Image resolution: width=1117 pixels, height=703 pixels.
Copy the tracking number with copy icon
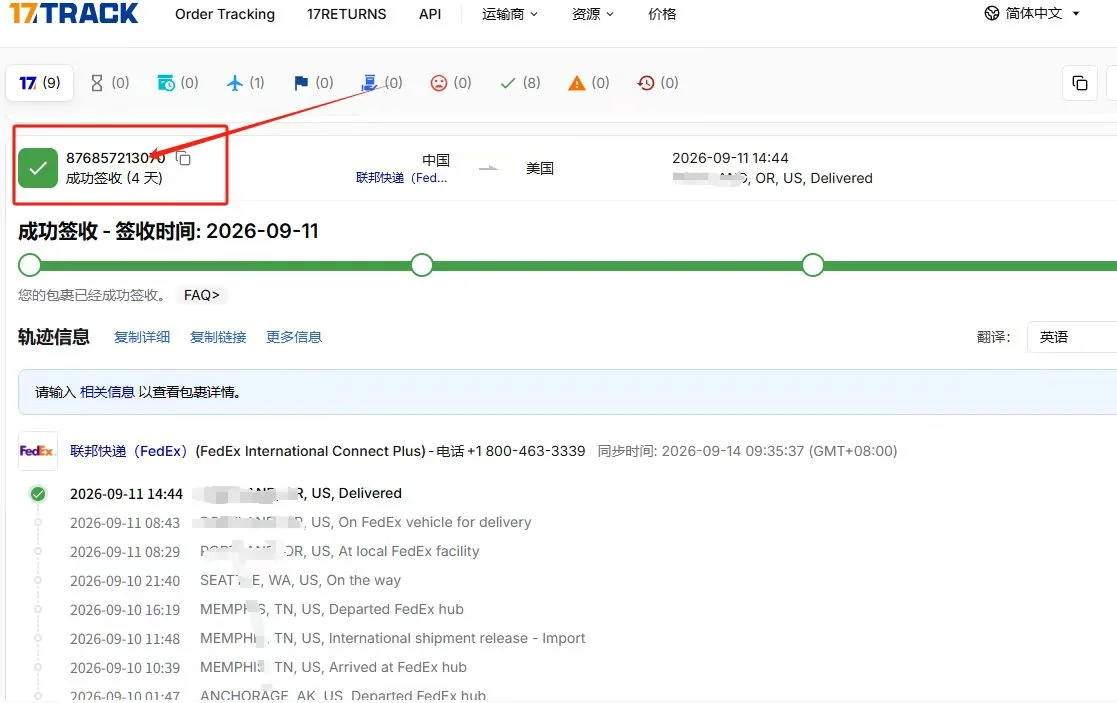(184, 158)
